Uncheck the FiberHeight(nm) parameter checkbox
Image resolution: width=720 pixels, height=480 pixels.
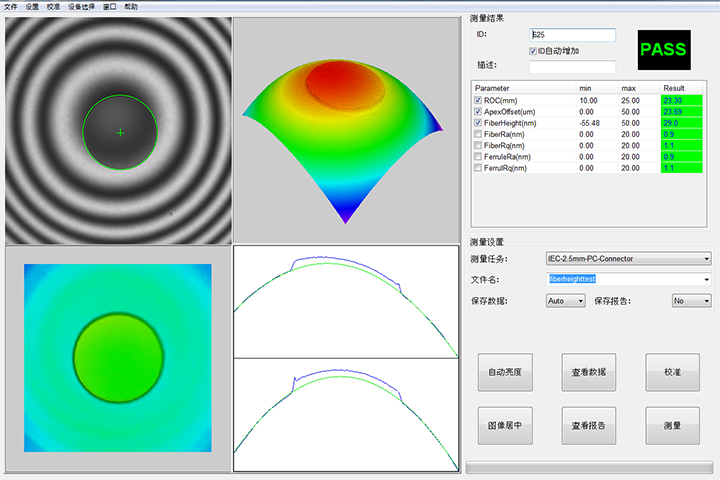click(478, 123)
